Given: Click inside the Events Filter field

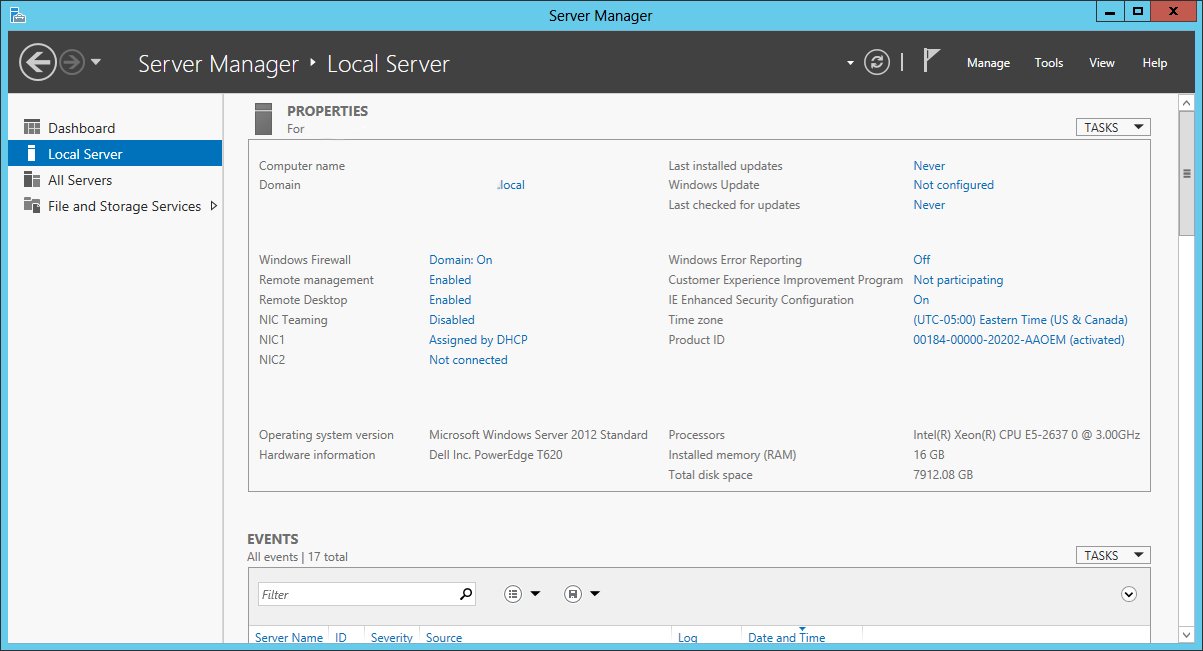Looking at the screenshot, I should coord(360,593).
